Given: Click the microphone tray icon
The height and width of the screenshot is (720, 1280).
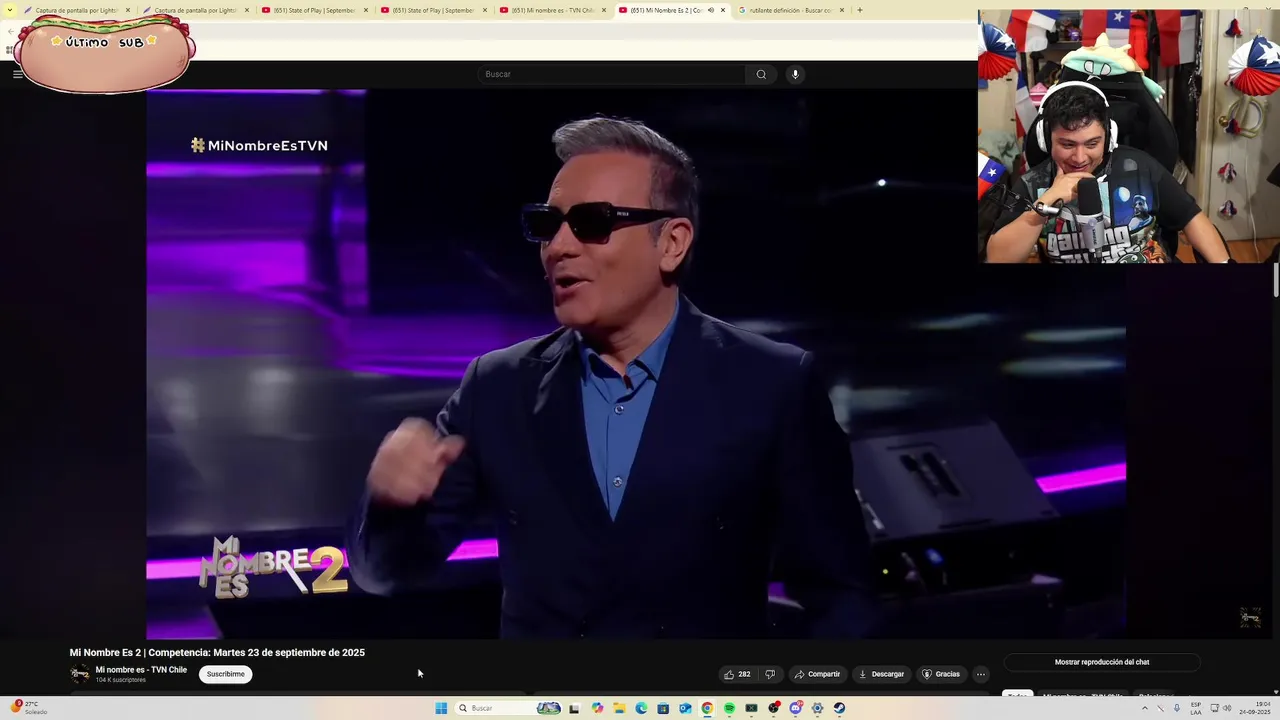Looking at the screenshot, I should pyautogui.click(x=1177, y=708).
